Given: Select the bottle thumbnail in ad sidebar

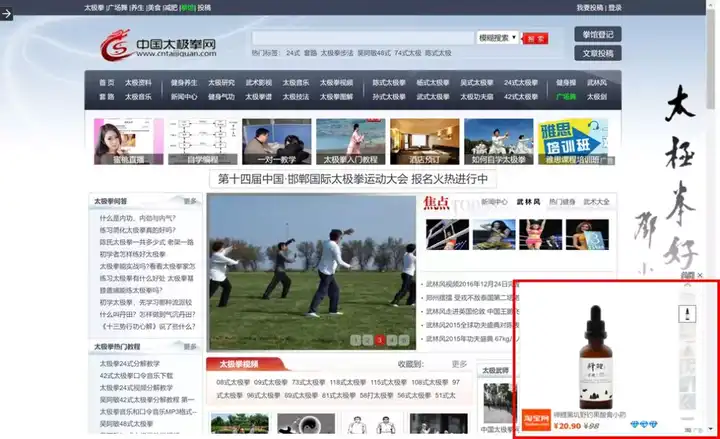Looking at the screenshot, I should (x=687, y=314).
